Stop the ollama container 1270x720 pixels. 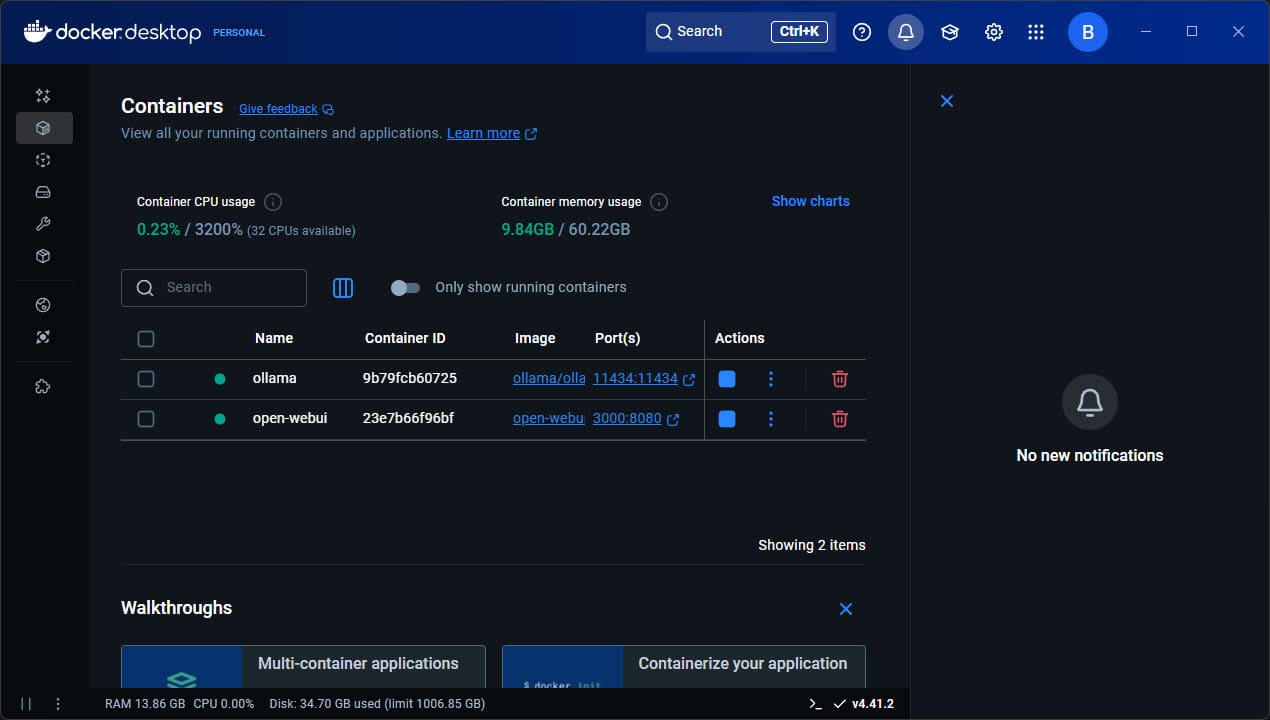point(727,379)
